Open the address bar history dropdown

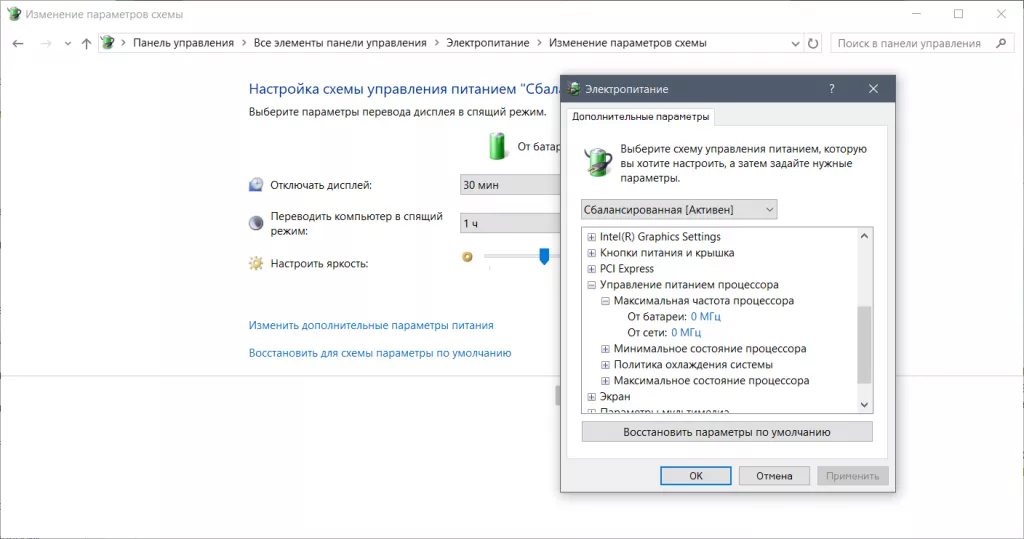[795, 44]
